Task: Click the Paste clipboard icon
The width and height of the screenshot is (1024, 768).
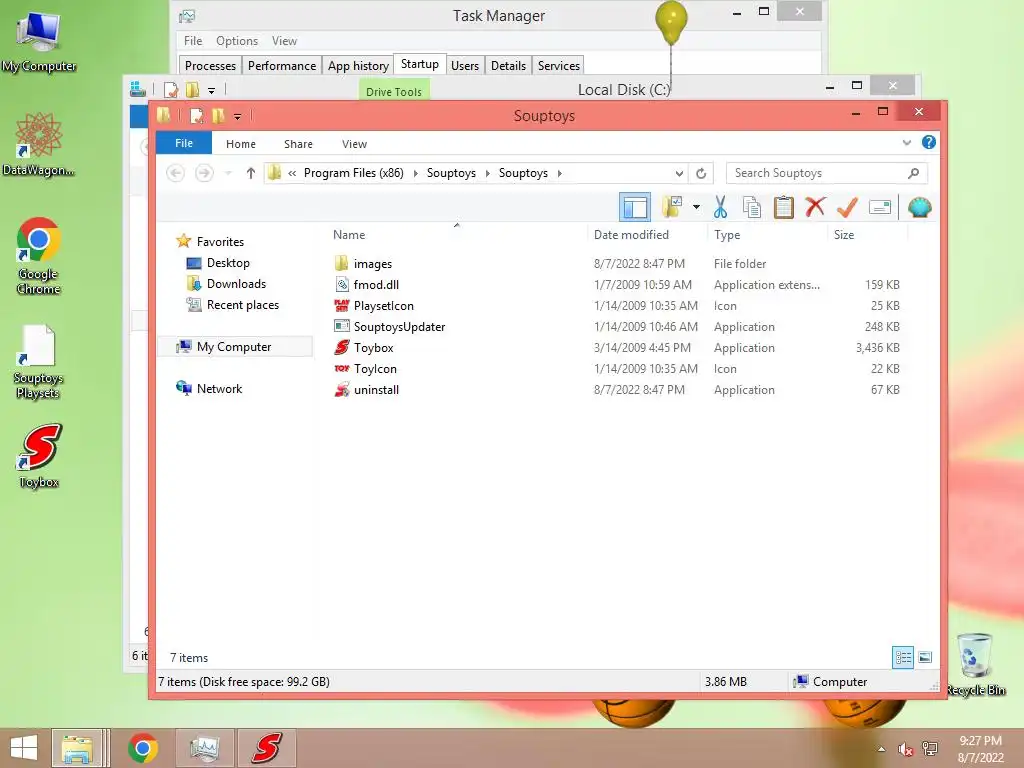Action: [784, 208]
